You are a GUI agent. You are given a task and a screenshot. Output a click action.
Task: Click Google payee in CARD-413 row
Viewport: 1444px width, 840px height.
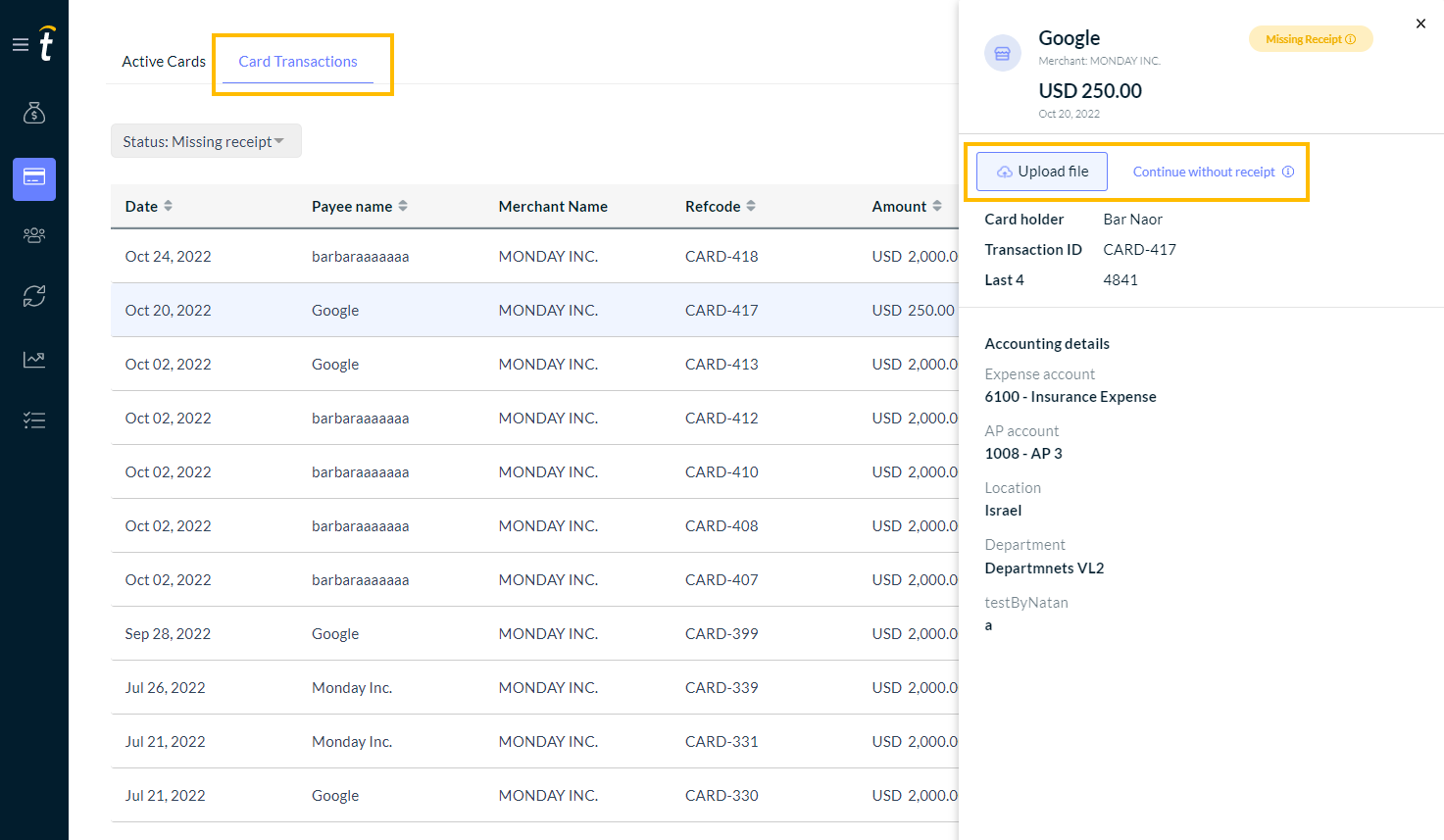335,364
